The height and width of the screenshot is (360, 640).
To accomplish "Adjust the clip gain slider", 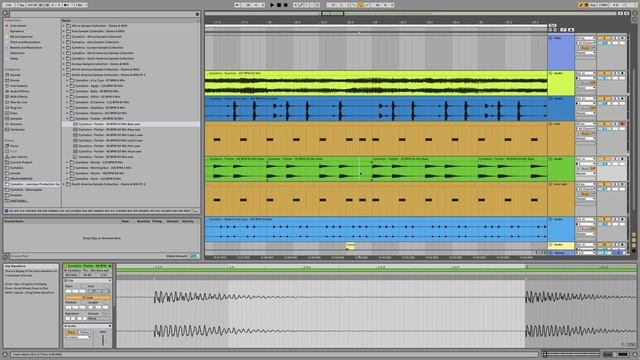I will pyautogui.click(x=103, y=340).
